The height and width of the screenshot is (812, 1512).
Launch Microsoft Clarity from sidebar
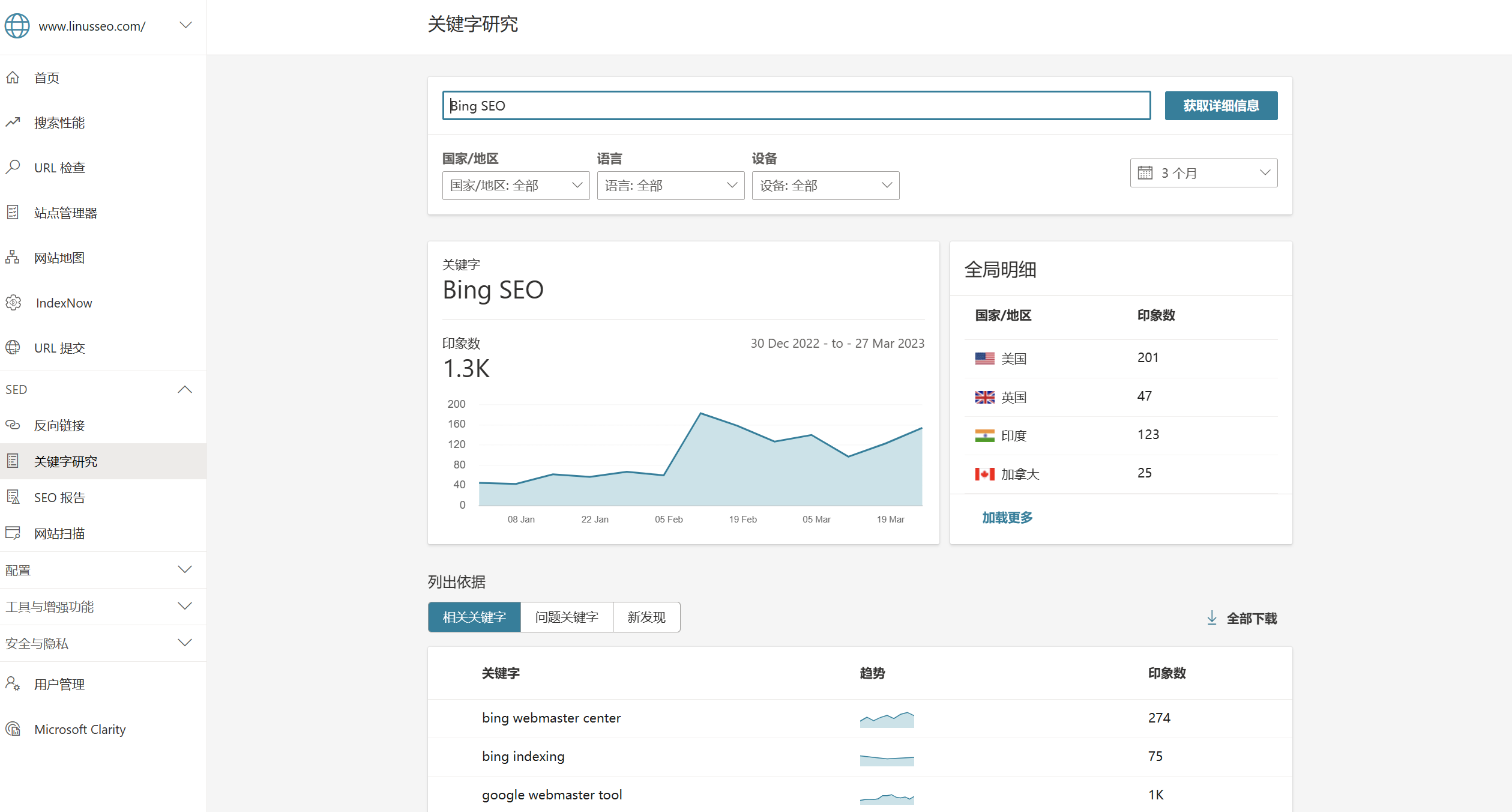(x=79, y=729)
